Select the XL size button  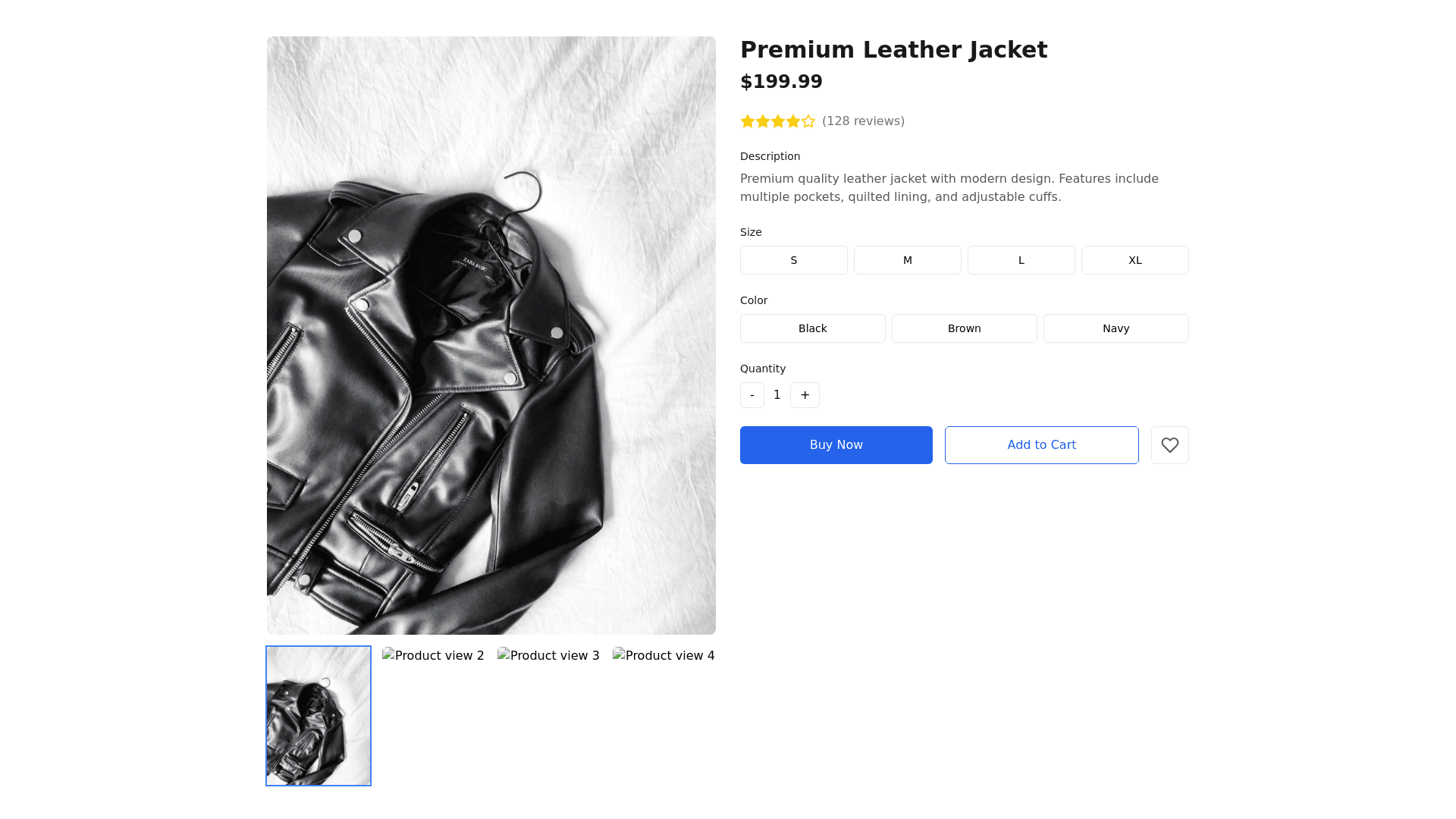coord(1134,260)
